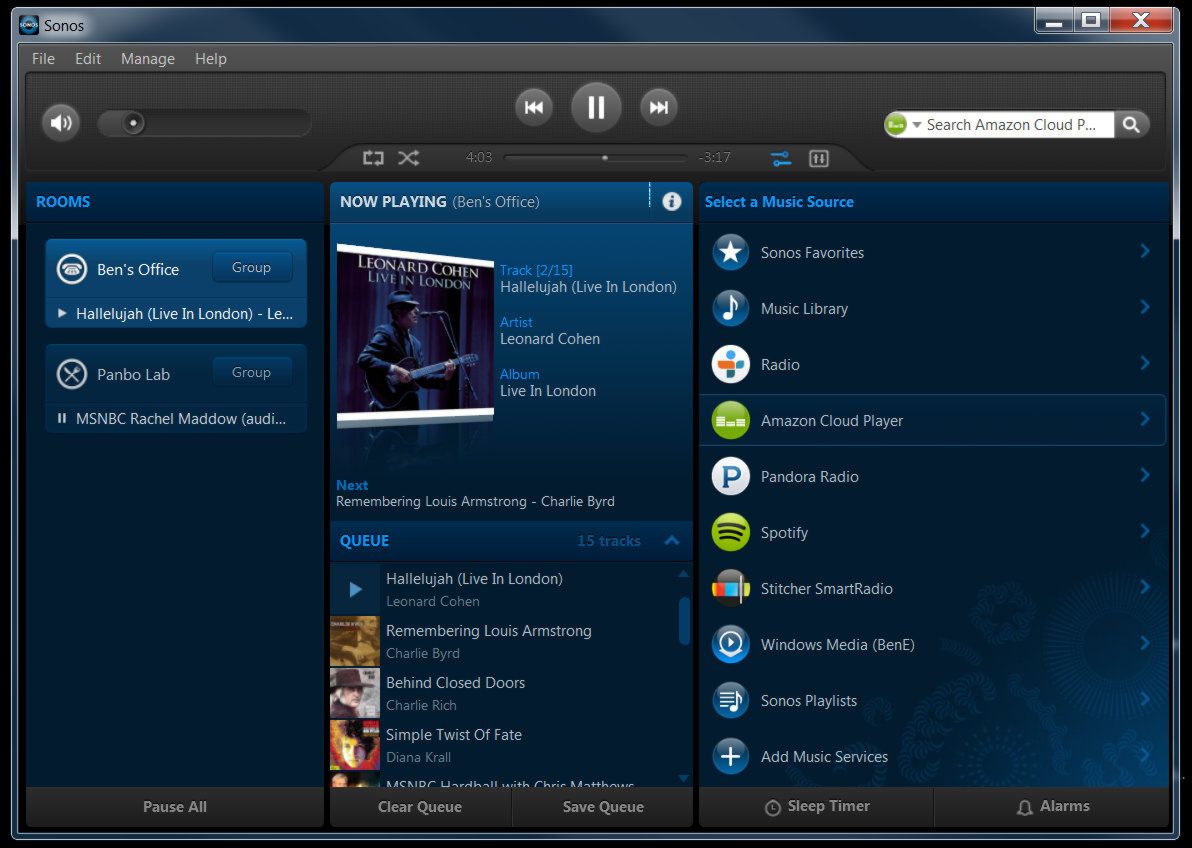Open the search source dropdown arrow
The width and height of the screenshot is (1192, 848).
tap(917, 125)
